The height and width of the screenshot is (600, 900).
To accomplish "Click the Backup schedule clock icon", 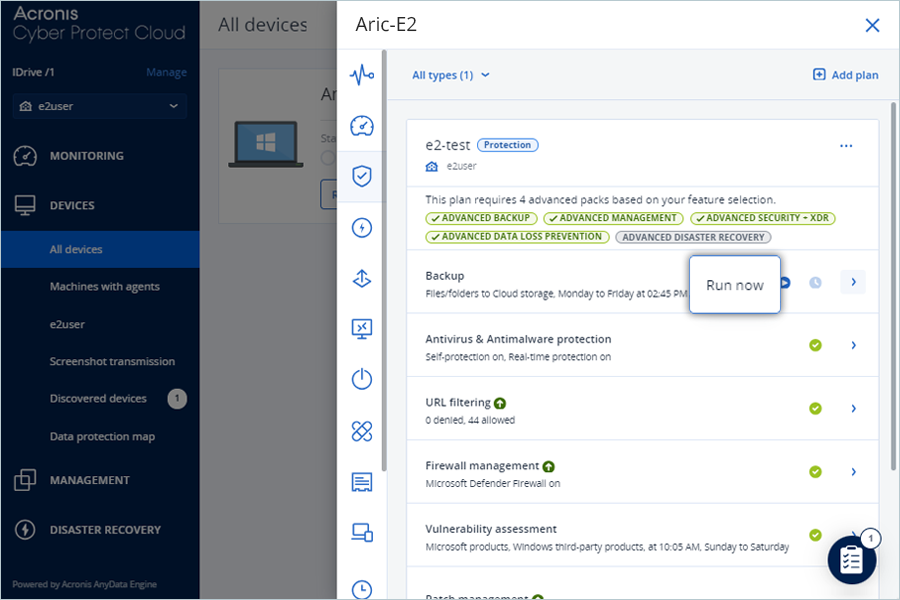I will pyautogui.click(x=815, y=282).
